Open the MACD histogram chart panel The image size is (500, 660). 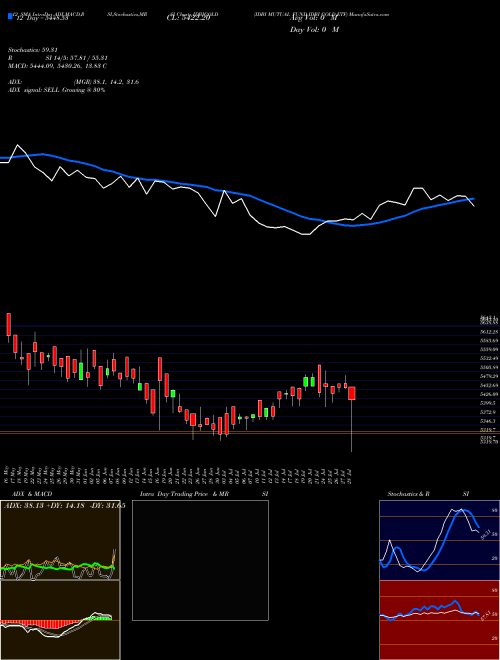(60, 620)
